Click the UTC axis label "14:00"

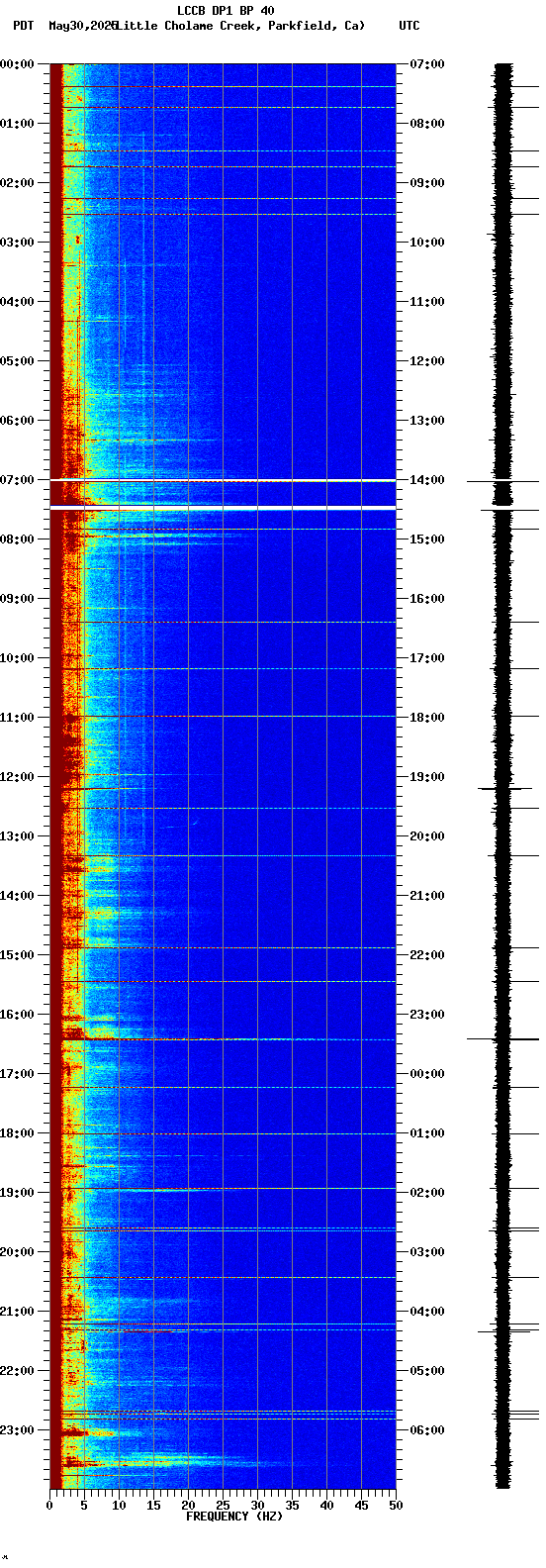coord(427,480)
